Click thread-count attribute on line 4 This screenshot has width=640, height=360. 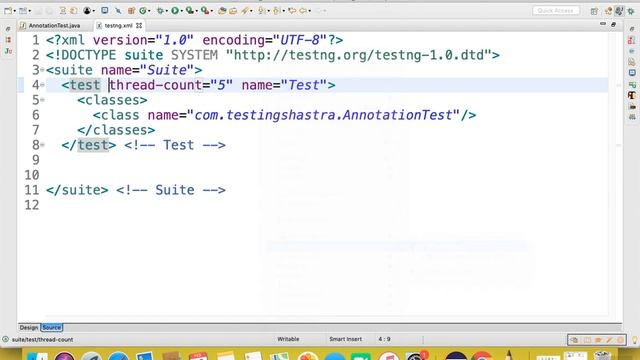pyautogui.click(x=156, y=85)
